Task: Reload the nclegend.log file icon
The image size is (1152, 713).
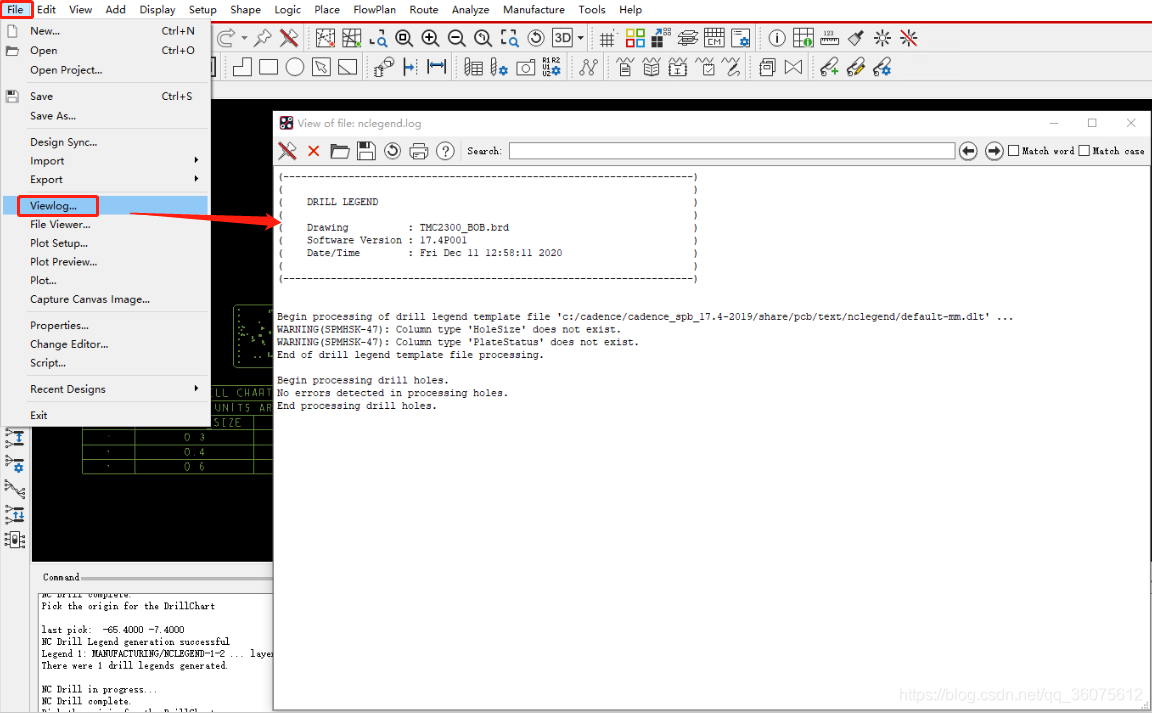Action: pyautogui.click(x=392, y=151)
